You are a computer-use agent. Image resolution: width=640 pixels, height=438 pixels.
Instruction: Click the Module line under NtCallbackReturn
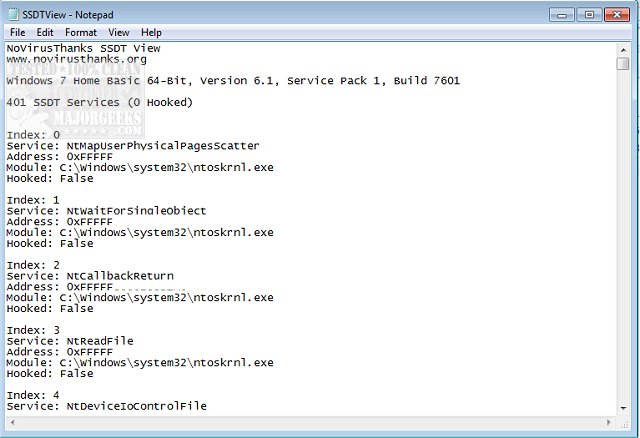tap(140, 297)
